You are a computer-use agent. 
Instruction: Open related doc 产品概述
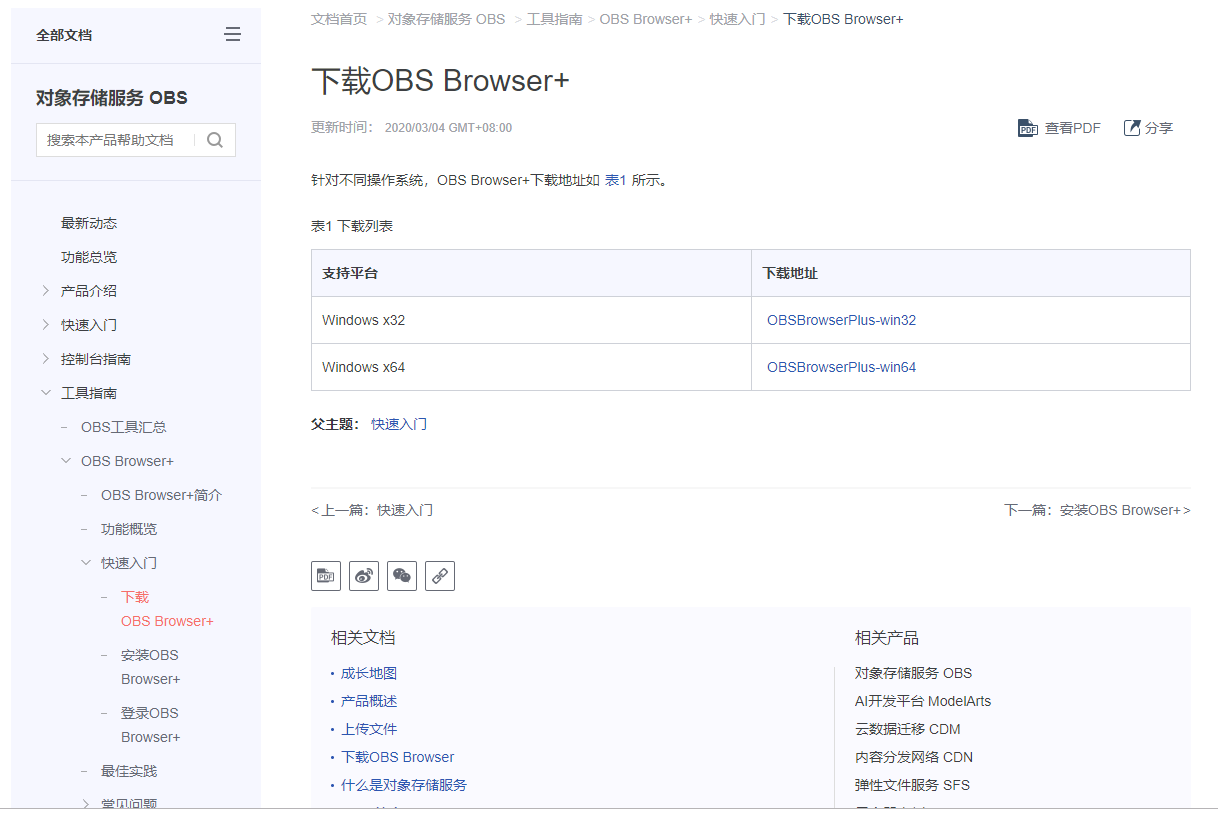click(369, 701)
